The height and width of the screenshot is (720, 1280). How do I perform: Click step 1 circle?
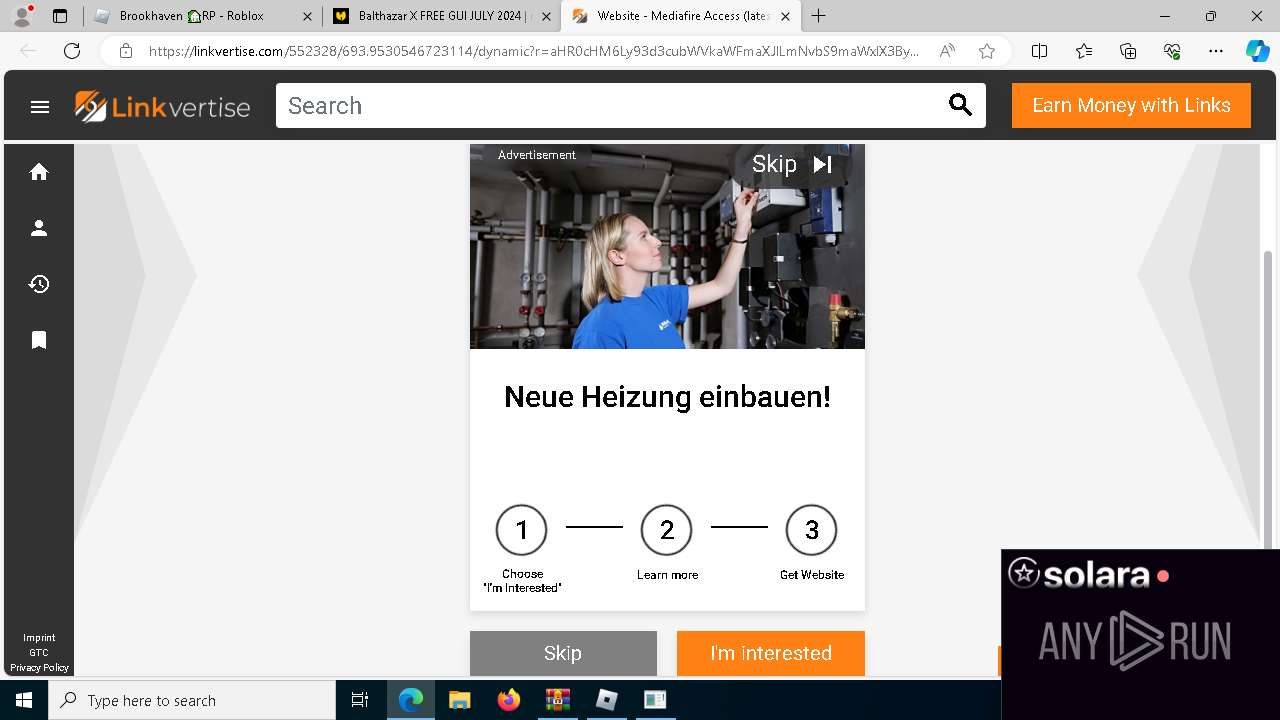(521, 530)
